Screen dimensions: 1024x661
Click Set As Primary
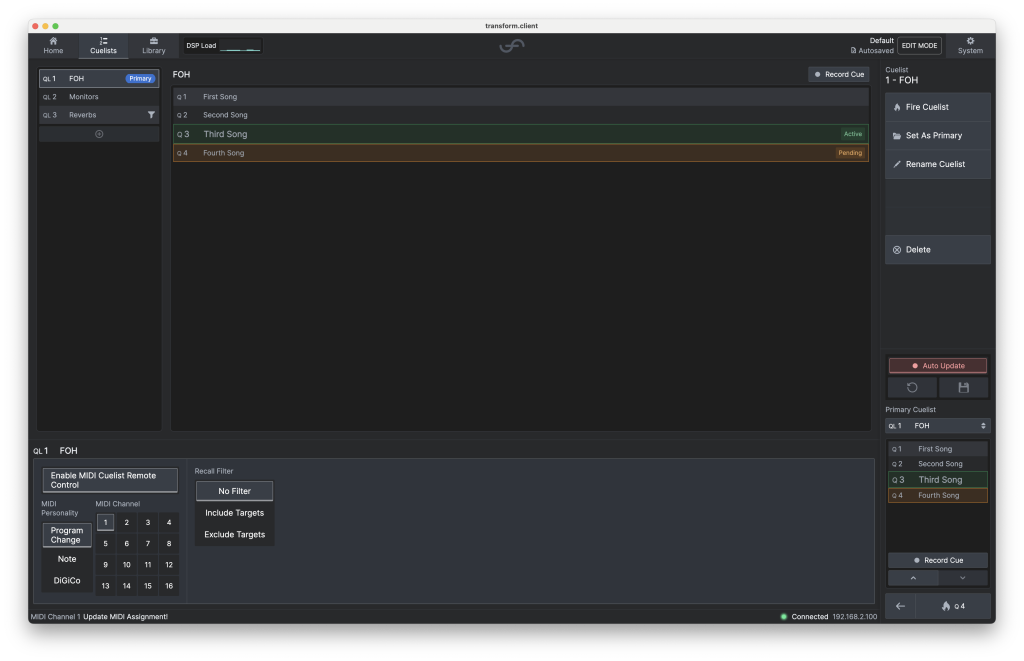click(937, 136)
